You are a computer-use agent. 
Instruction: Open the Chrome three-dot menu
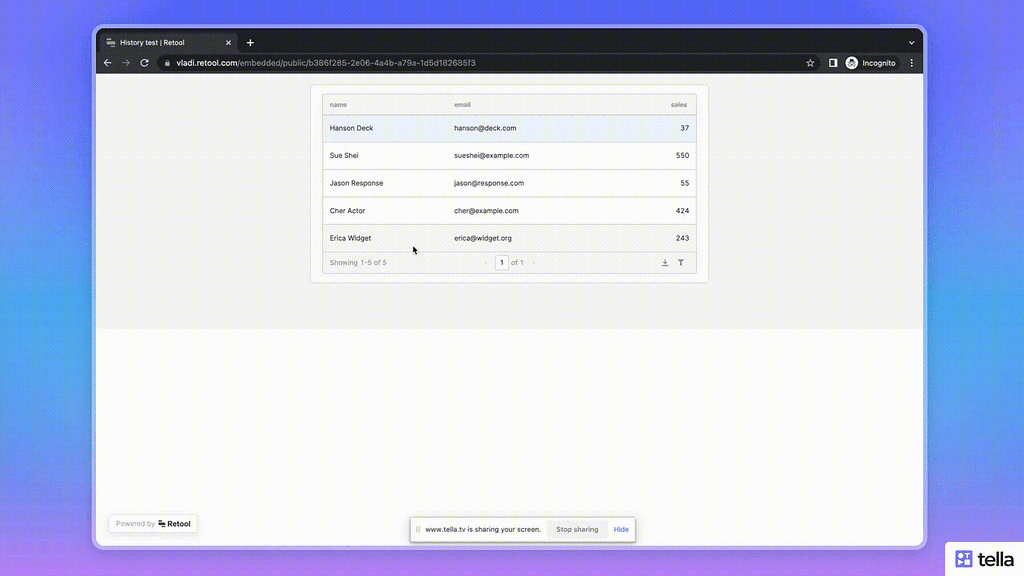click(911, 62)
